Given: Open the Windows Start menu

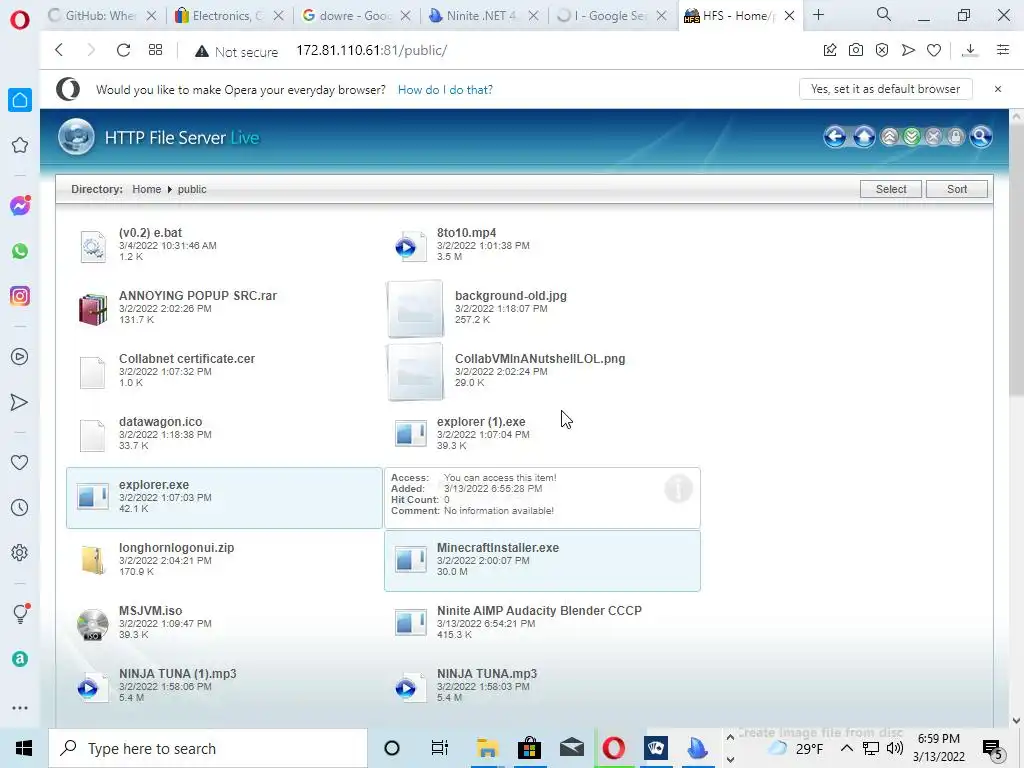Looking at the screenshot, I should coord(24,748).
